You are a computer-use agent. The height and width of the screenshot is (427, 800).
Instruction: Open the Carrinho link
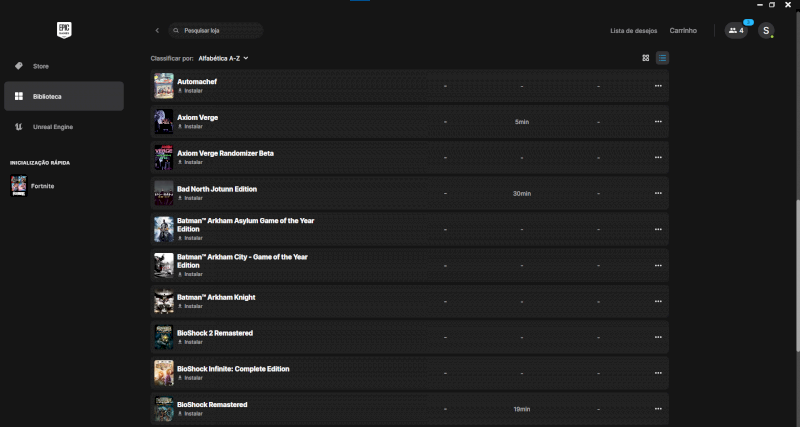(684, 31)
